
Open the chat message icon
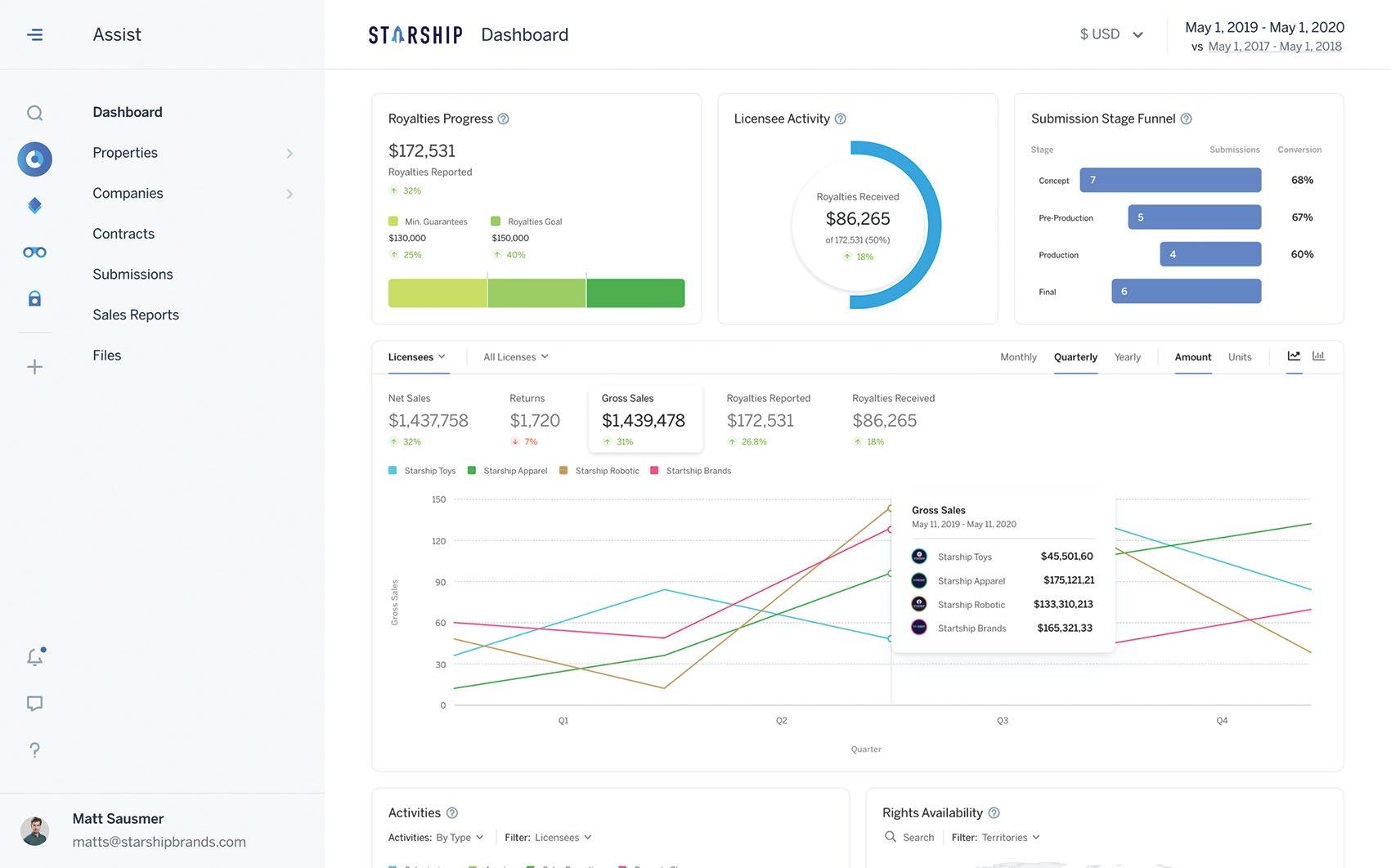(x=34, y=704)
